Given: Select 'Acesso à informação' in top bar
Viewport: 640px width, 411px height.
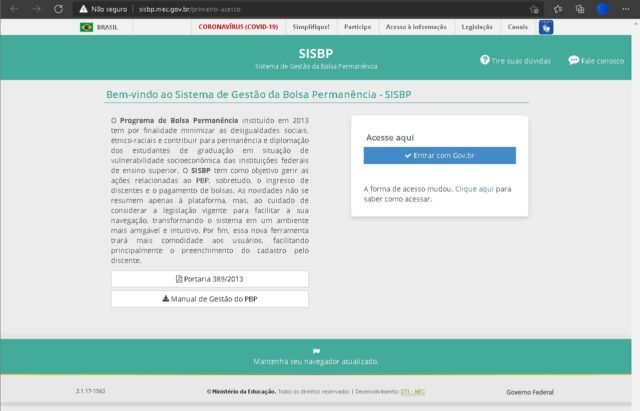Looking at the screenshot, I should [415, 27].
